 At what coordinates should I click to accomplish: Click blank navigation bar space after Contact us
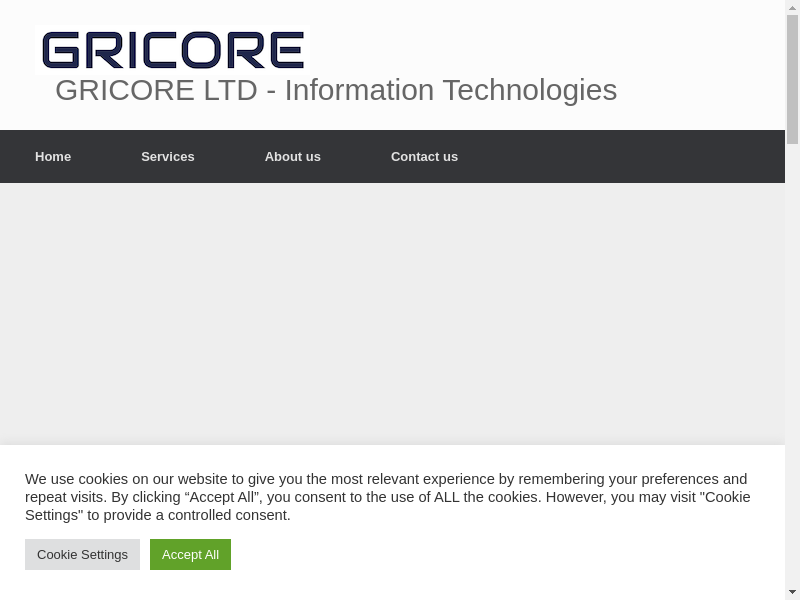click(x=620, y=156)
